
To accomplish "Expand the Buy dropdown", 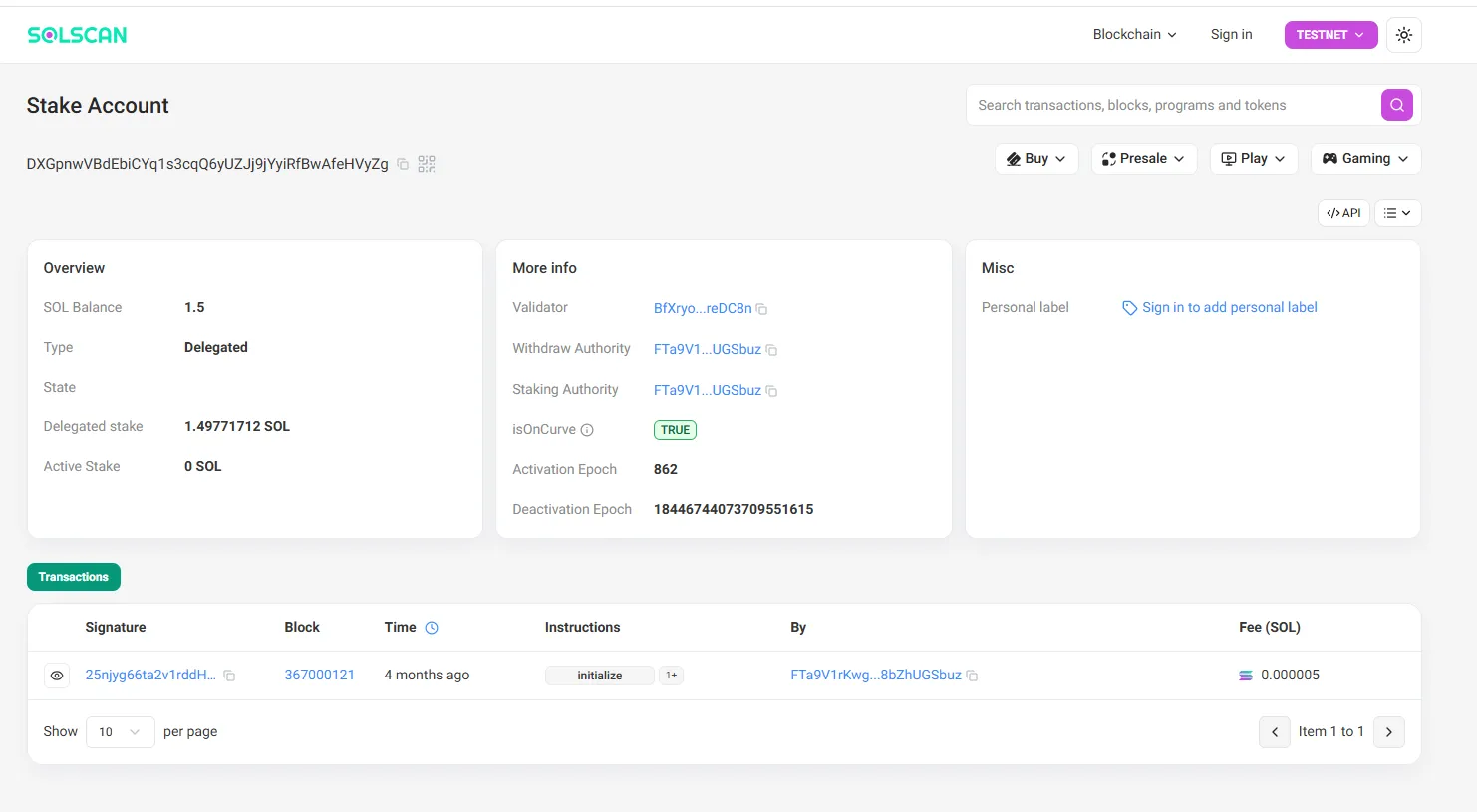I will click(x=1036, y=159).
